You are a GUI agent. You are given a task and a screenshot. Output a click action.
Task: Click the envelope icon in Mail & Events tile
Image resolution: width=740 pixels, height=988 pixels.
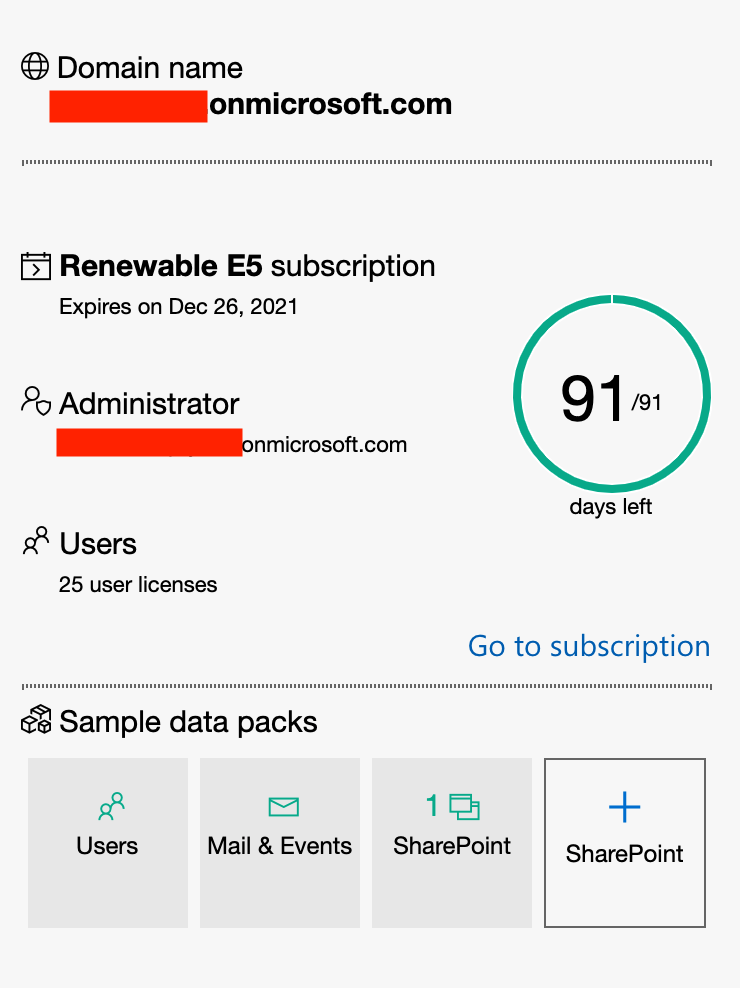pos(284,807)
